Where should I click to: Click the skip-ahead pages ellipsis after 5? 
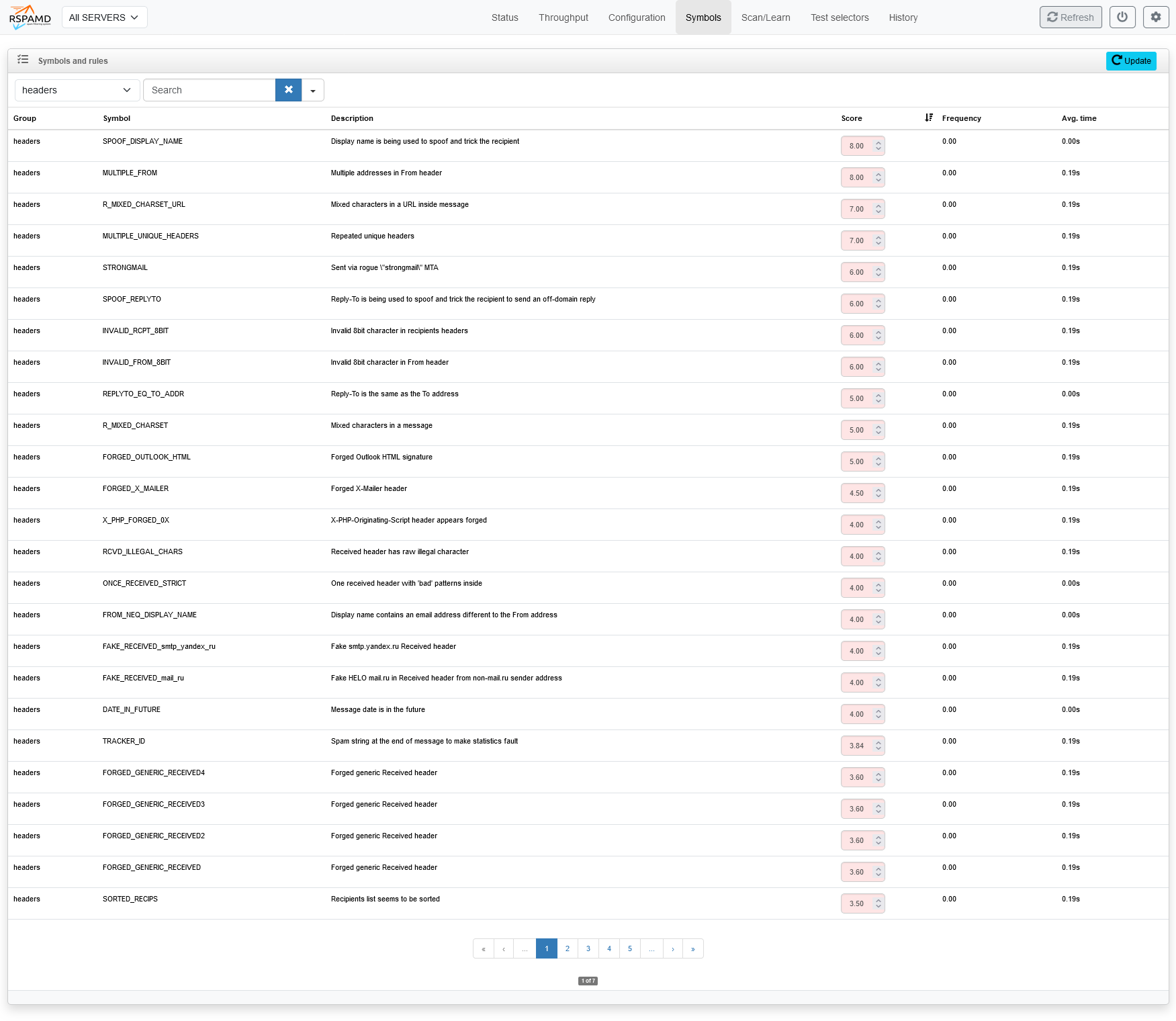click(x=651, y=948)
